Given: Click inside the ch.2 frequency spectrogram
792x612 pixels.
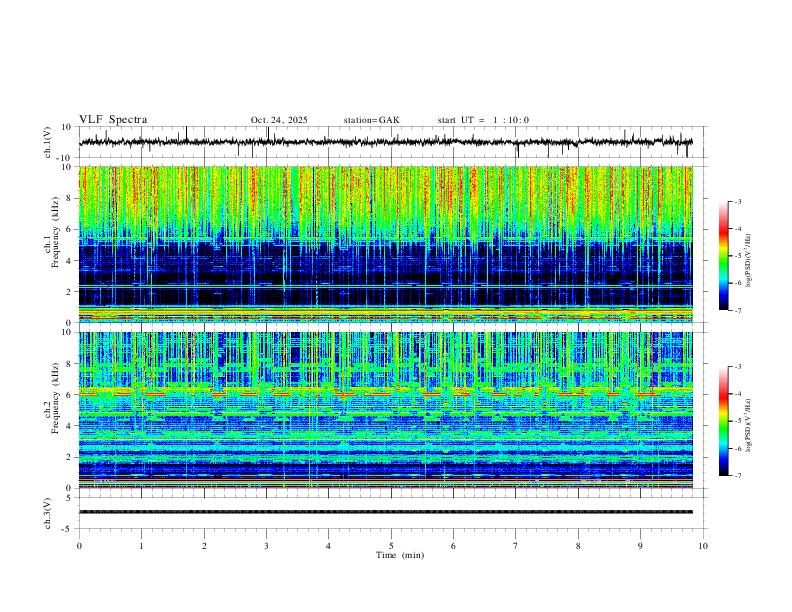Looking at the screenshot, I should click(x=386, y=410).
